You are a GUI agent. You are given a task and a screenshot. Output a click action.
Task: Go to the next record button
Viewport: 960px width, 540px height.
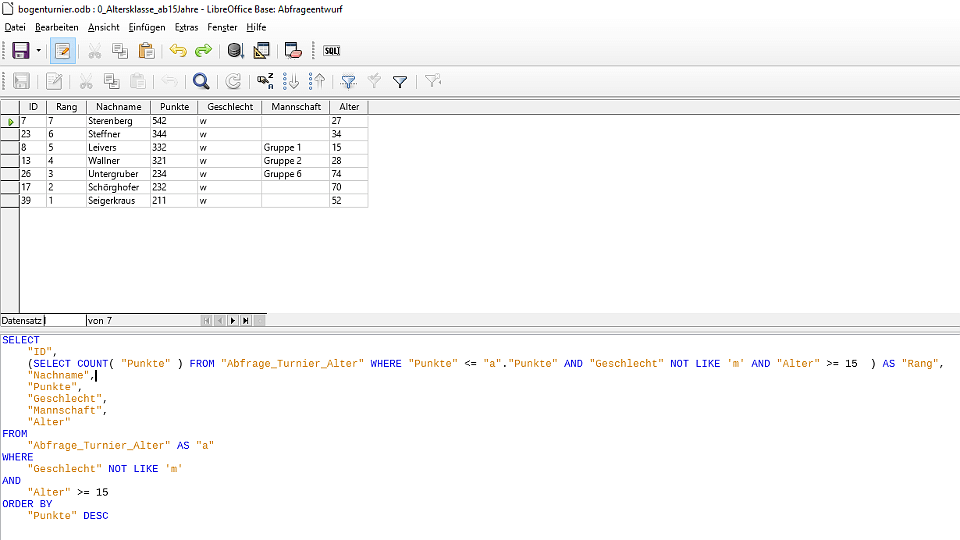233,321
